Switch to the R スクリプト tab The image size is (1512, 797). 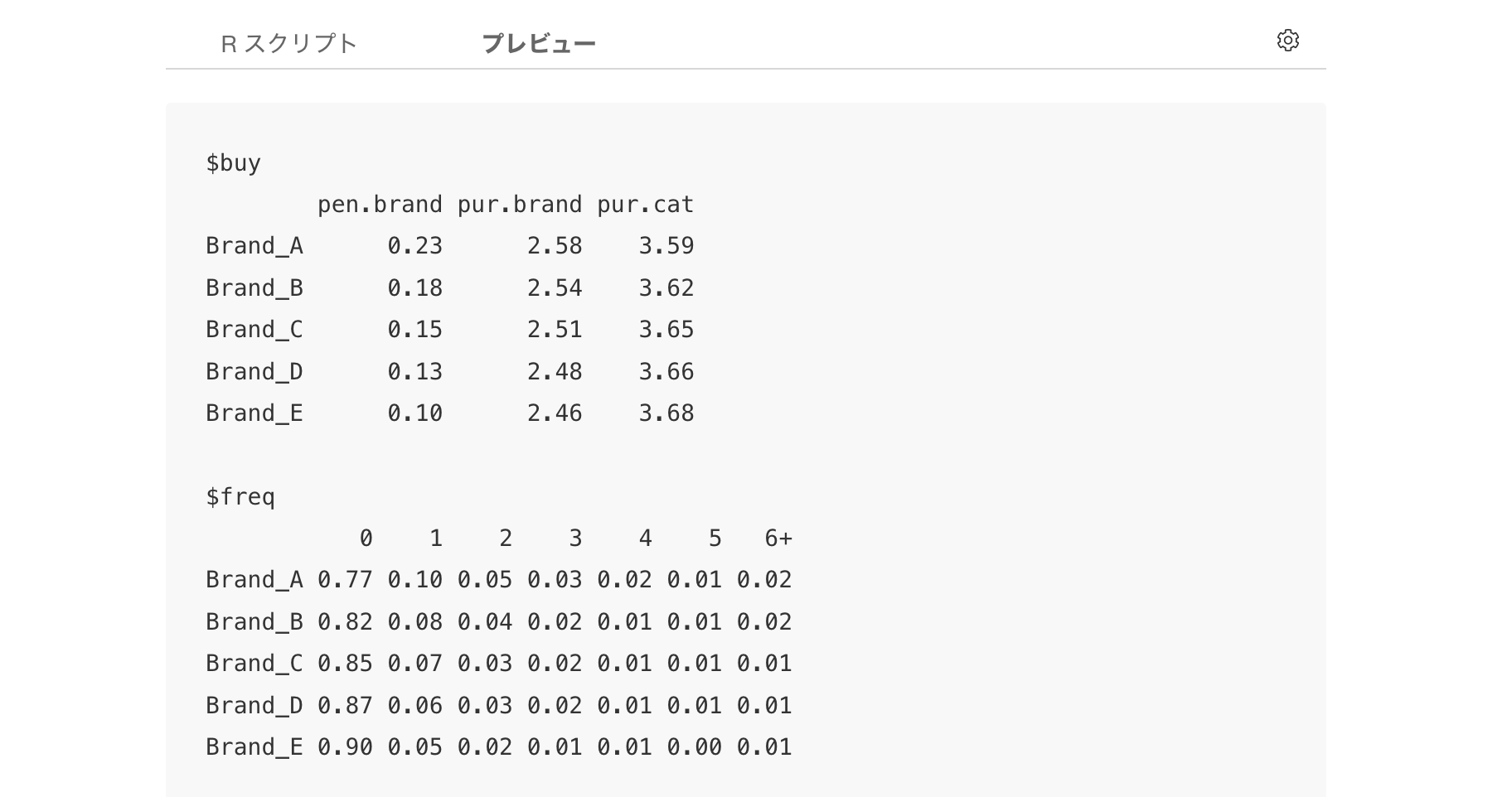point(289,43)
